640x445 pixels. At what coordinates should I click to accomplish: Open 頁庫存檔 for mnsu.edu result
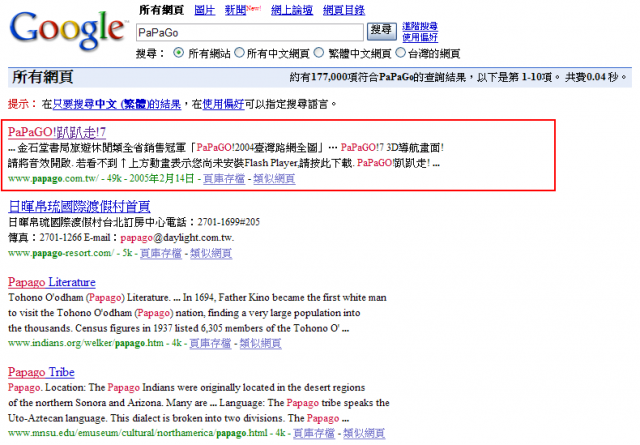pos(314,433)
